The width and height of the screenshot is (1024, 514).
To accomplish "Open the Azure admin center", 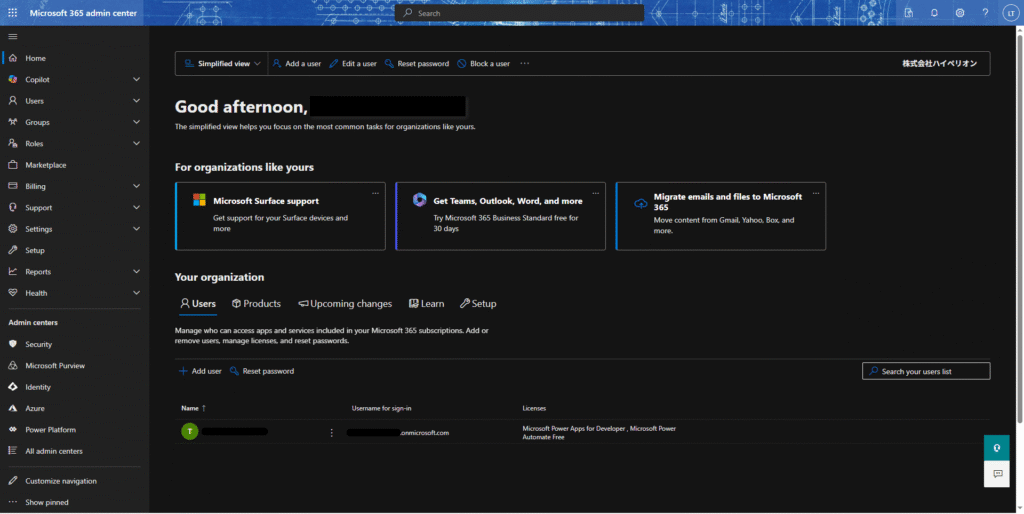I will 36,409.
